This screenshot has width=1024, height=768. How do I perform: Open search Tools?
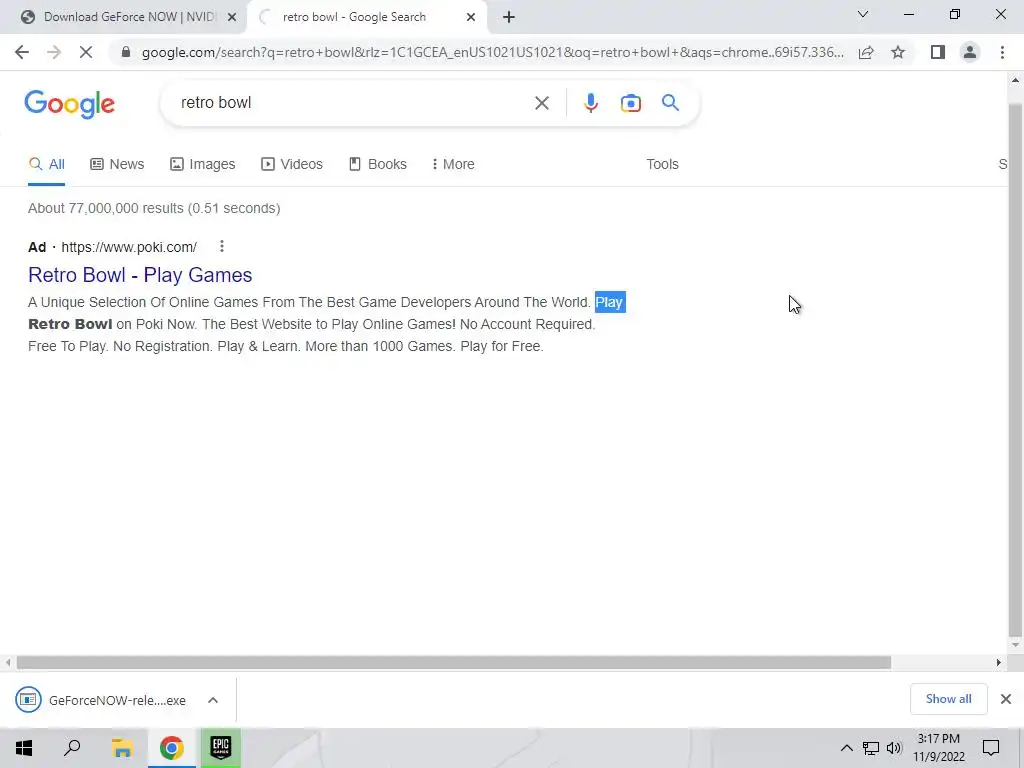(662, 165)
